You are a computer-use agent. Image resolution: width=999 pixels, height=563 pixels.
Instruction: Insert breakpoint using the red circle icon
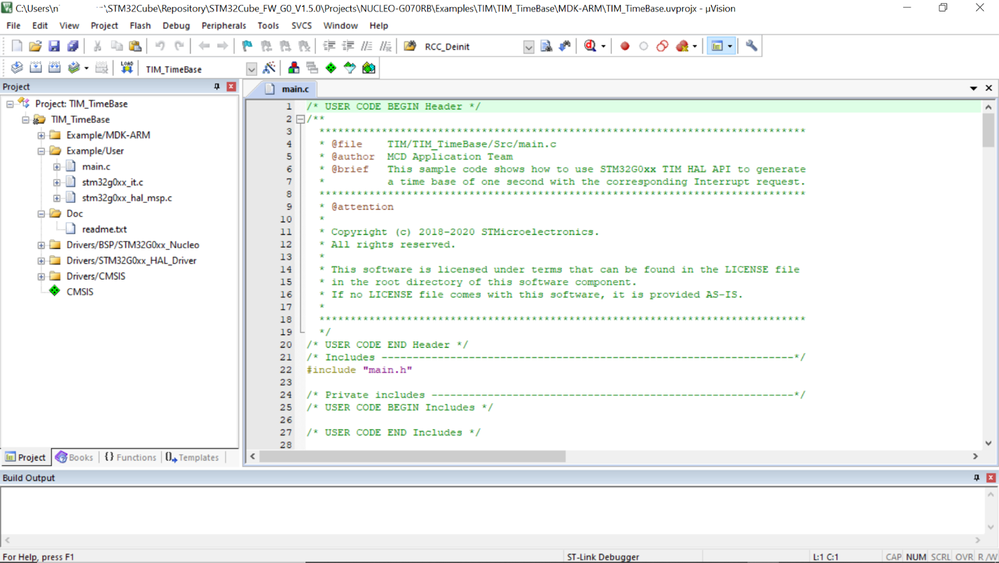[x=624, y=46]
